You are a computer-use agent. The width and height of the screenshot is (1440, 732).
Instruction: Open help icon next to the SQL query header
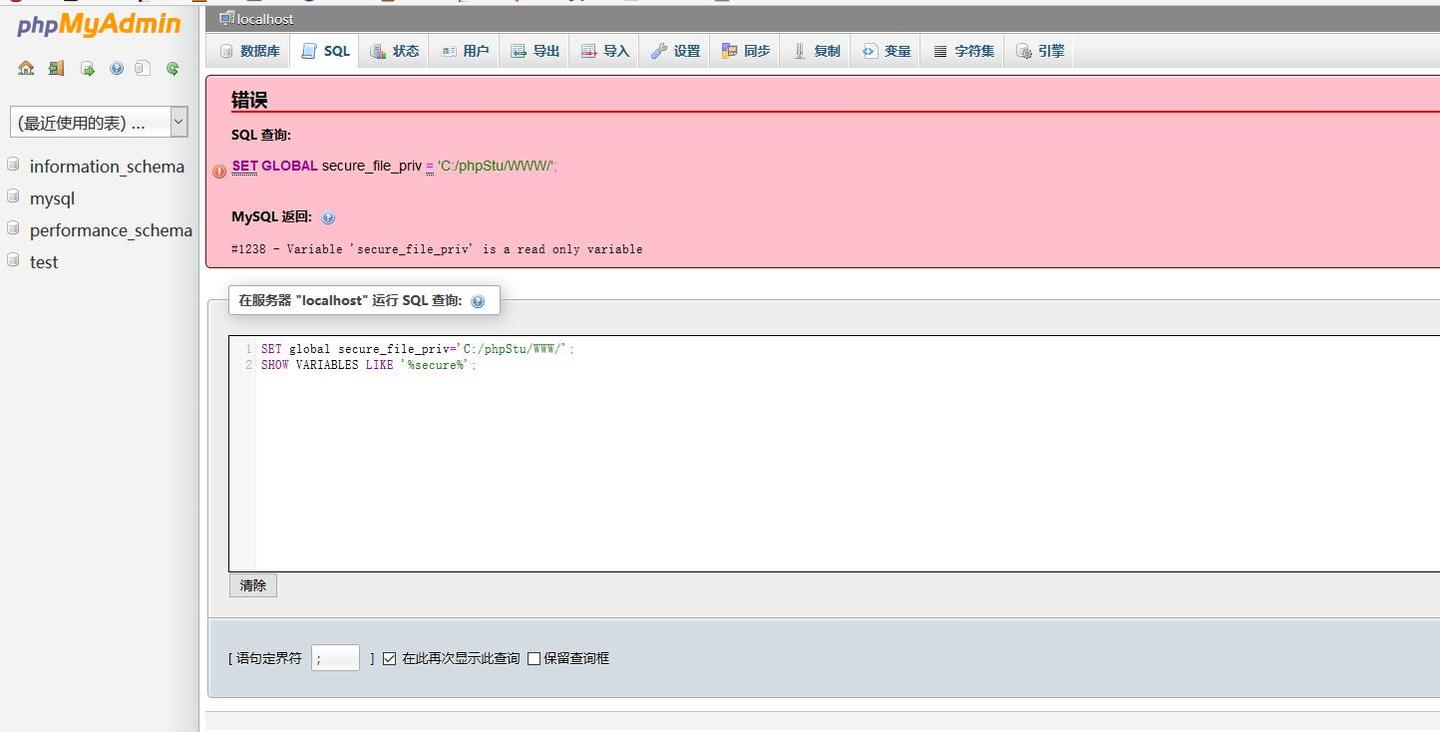point(478,300)
